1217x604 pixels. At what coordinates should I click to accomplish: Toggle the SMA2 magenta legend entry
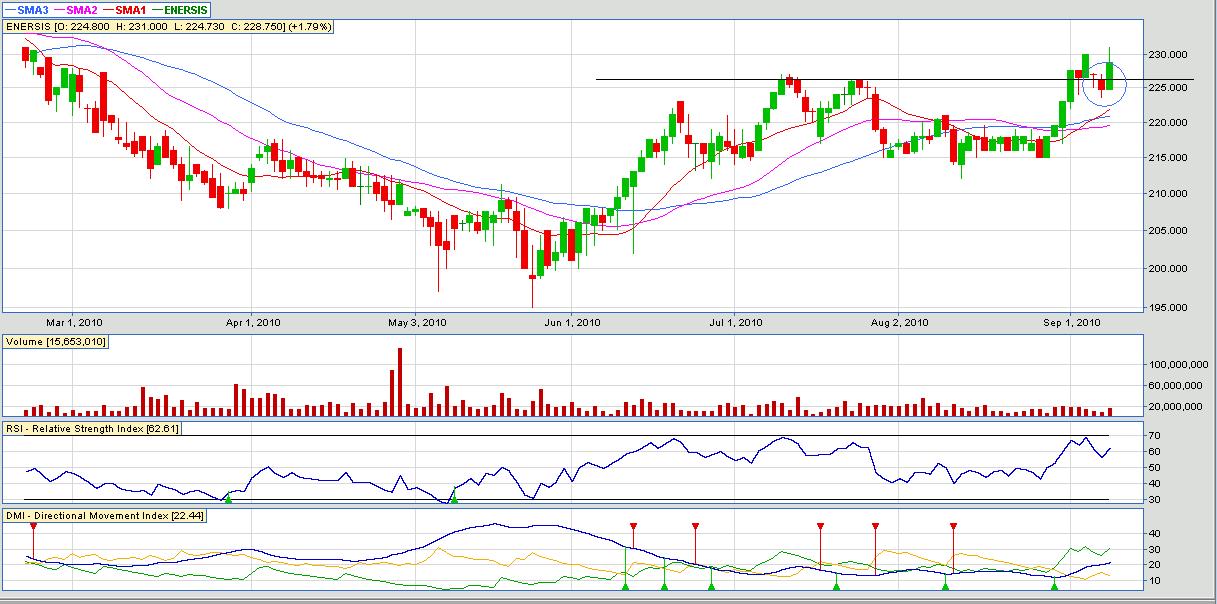tap(88, 9)
